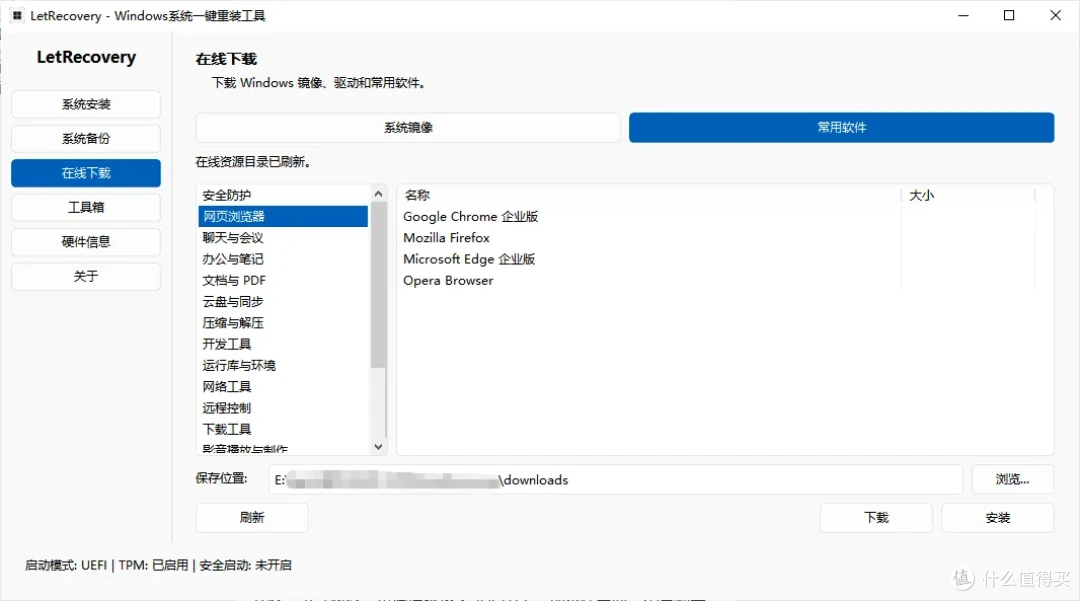Pick the 压缩与解压 category

point(283,323)
